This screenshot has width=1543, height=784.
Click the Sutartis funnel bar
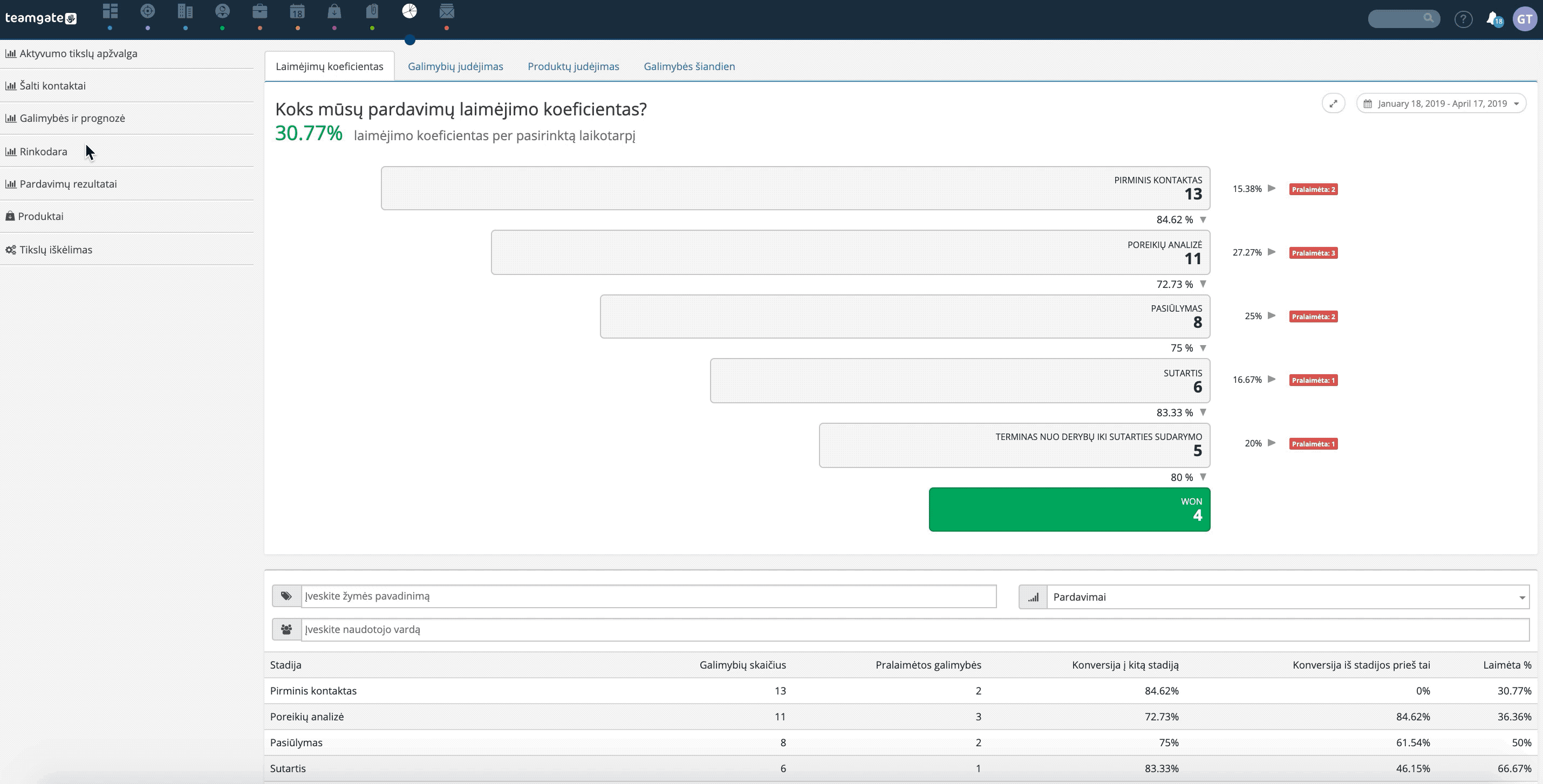click(x=960, y=381)
